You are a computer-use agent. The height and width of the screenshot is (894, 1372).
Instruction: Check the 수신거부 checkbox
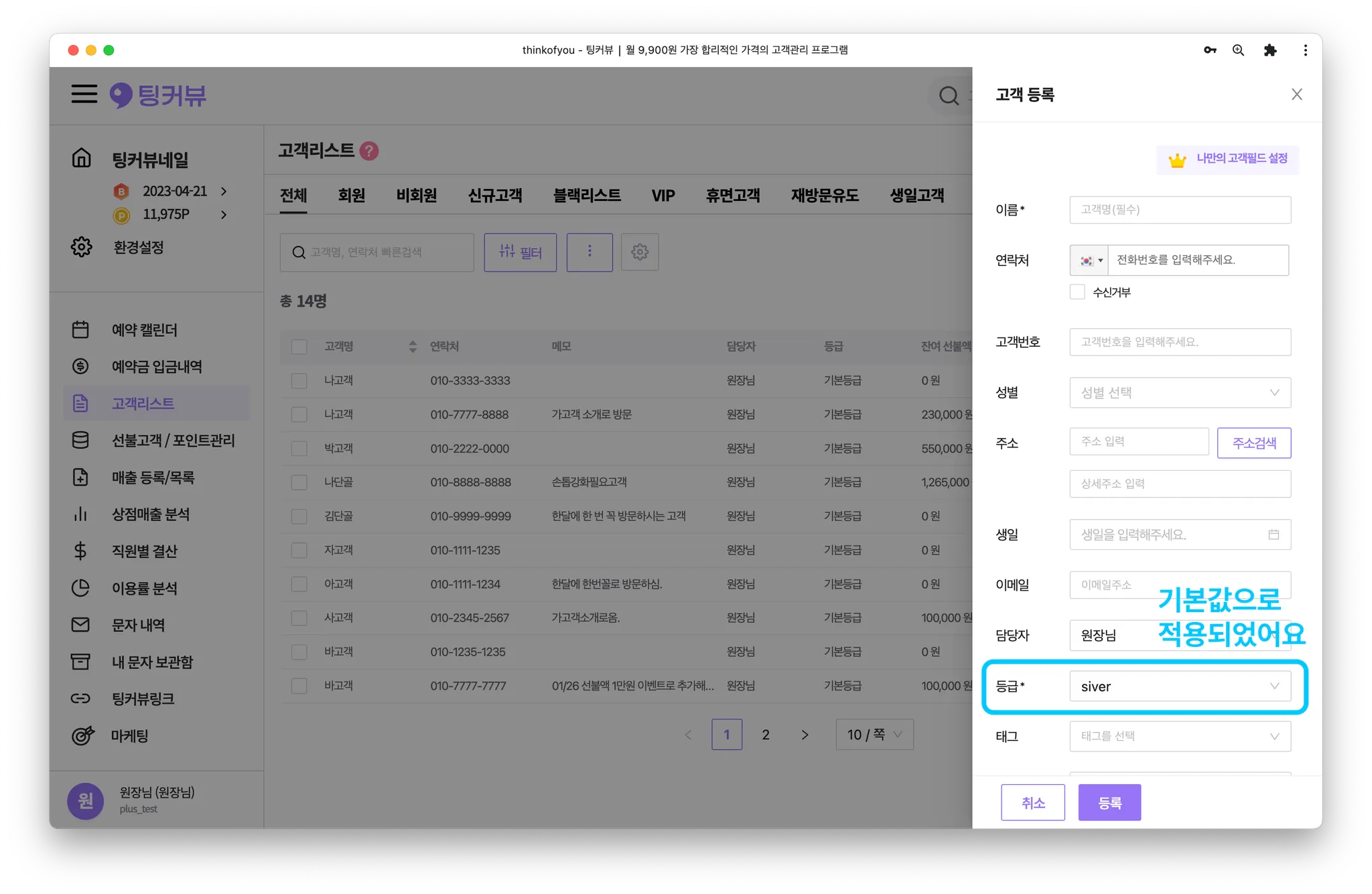1077,292
